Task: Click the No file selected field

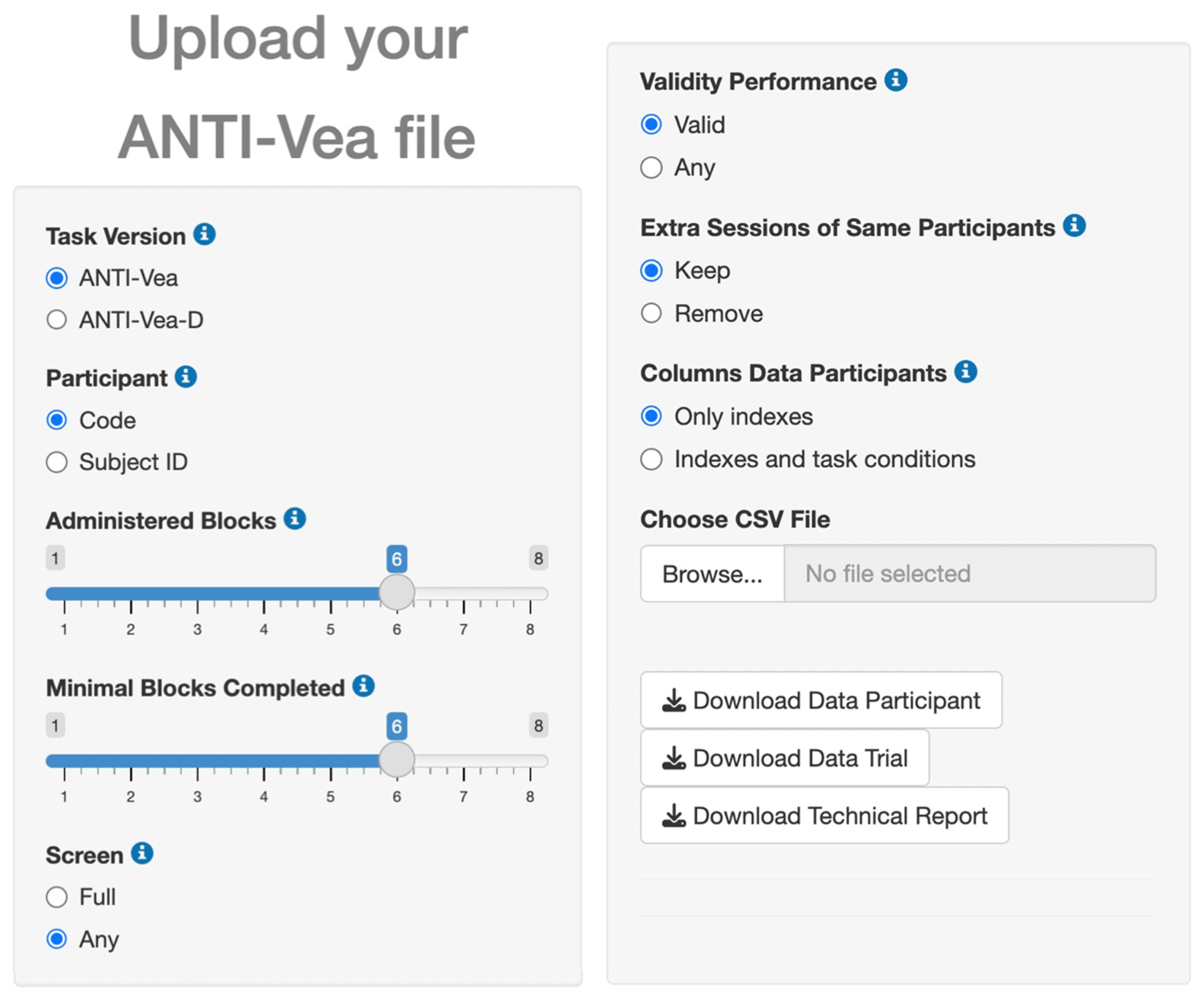Action: tap(969, 573)
